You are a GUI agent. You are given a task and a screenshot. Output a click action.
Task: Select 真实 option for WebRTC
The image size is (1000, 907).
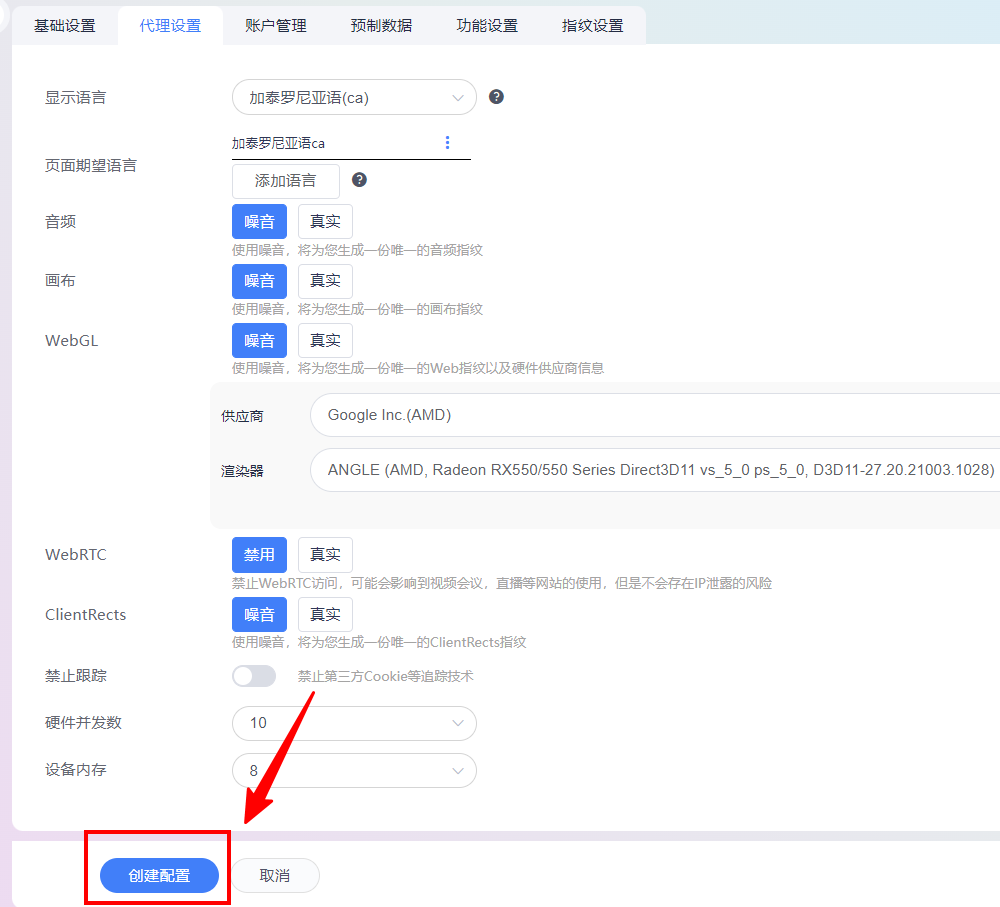[x=325, y=555]
